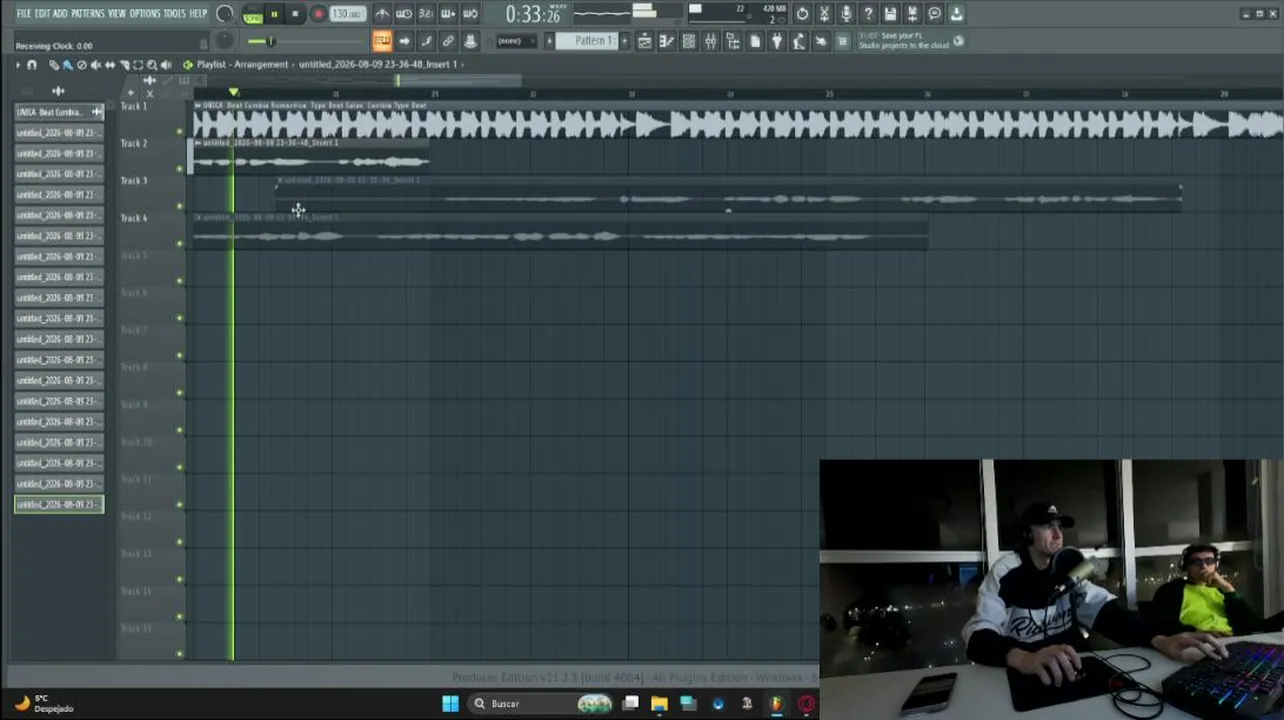Viewport: 1284px width, 720px height.
Task: Click the question mark help icon
Action: [x=868, y=14]
